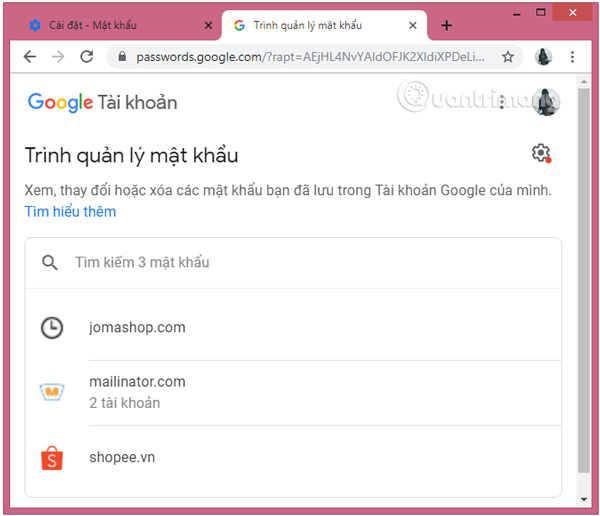
Task: Close the Cài đặt - Mật khẩu tab
Action: [x=208, y=25]
